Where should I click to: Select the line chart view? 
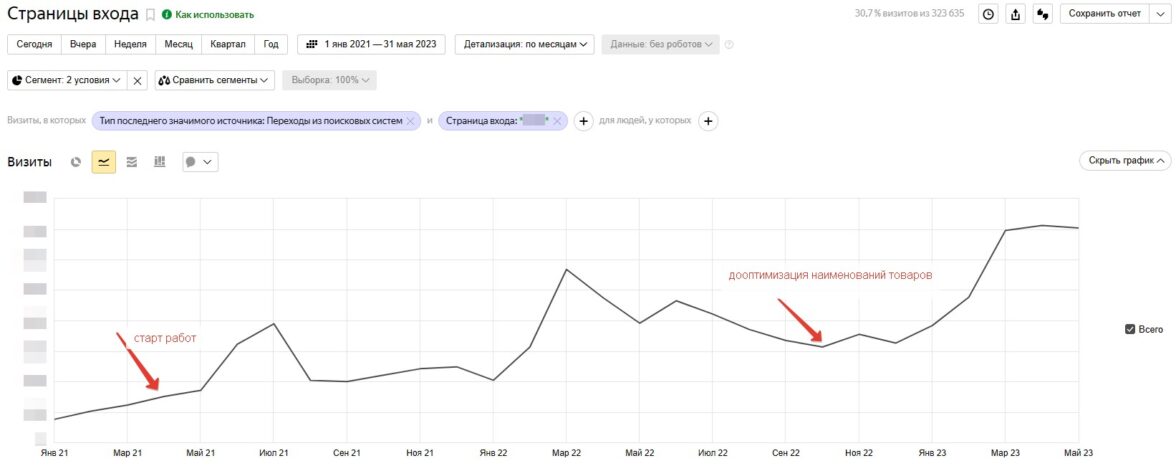104,161
